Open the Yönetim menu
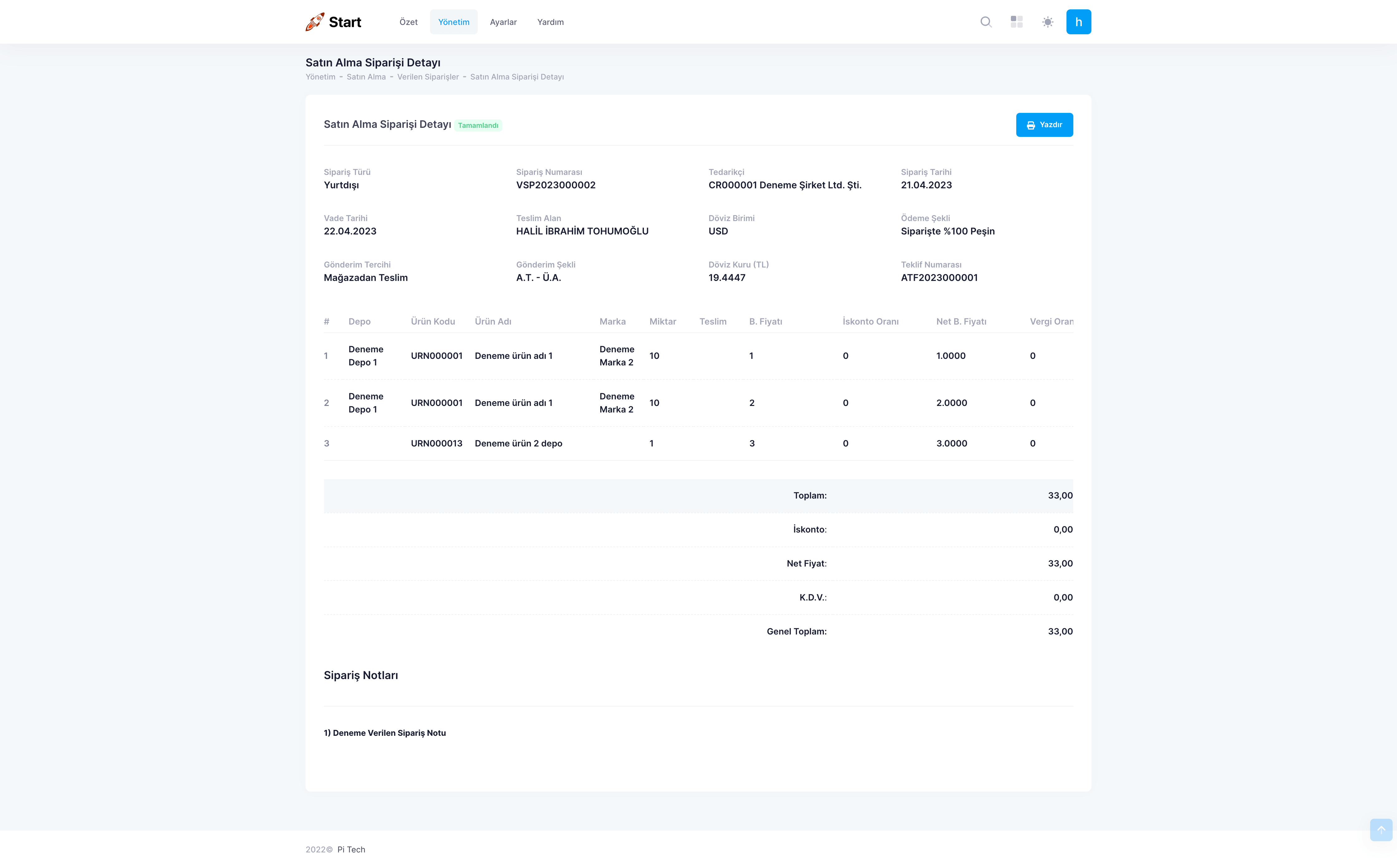Image resolution: width=1397 pixels, height=868 pixels. pyautogui.click(x=453, y=22)
